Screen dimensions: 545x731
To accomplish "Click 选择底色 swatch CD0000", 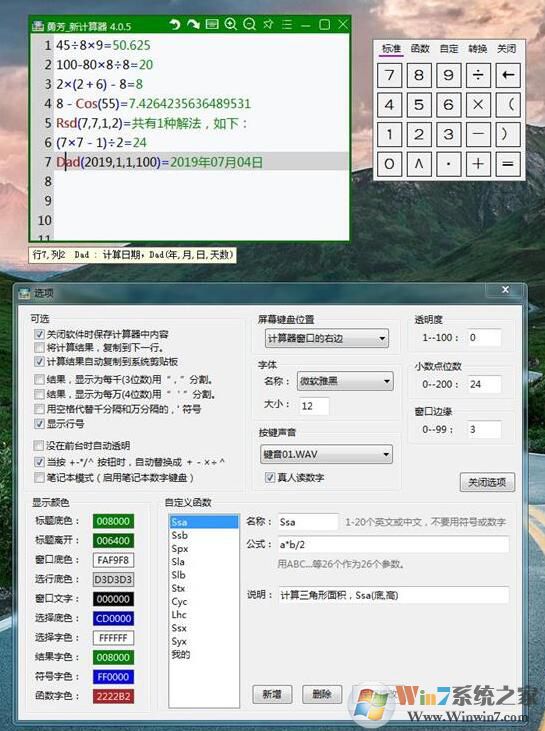I will [x=113, y=619].
